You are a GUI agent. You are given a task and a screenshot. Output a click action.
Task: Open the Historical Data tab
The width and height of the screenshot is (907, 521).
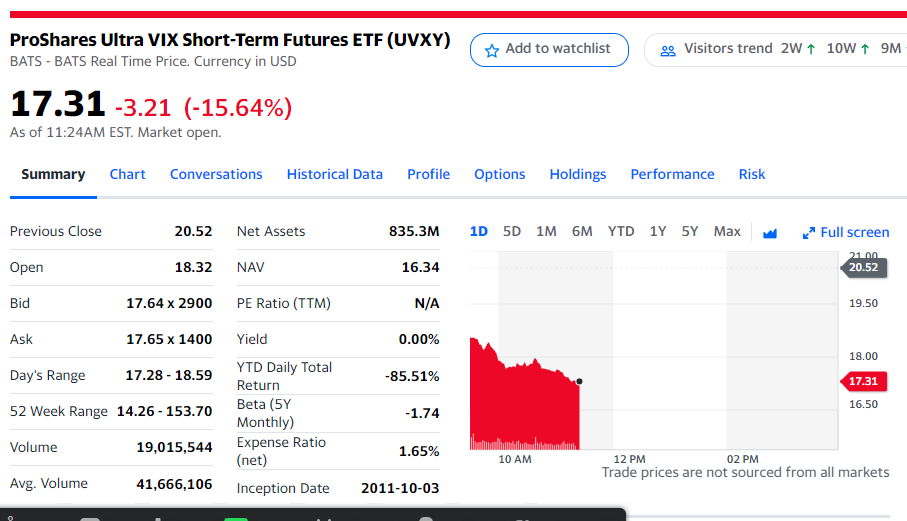(x=335, y=174)
